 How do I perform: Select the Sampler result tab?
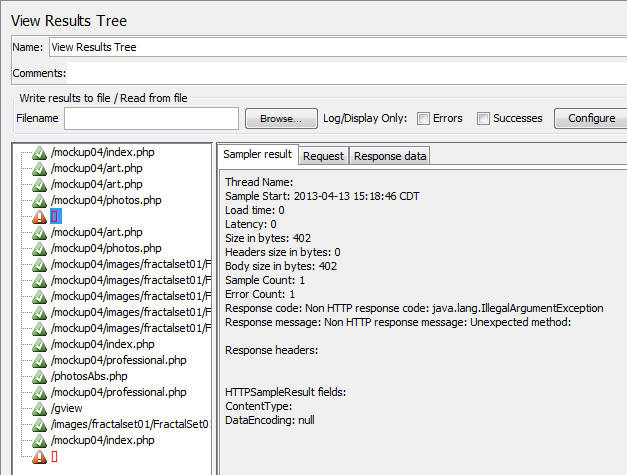tap(257, 155)
